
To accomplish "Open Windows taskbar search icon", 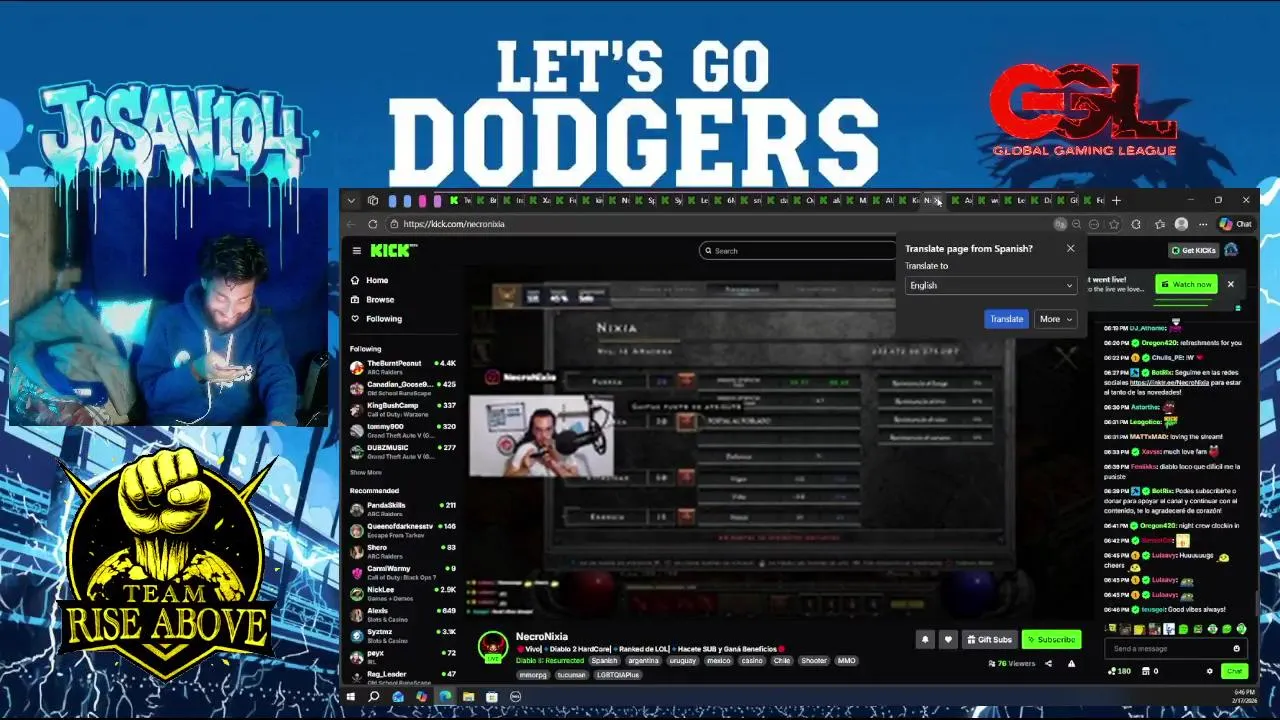I will pos(374,696).
